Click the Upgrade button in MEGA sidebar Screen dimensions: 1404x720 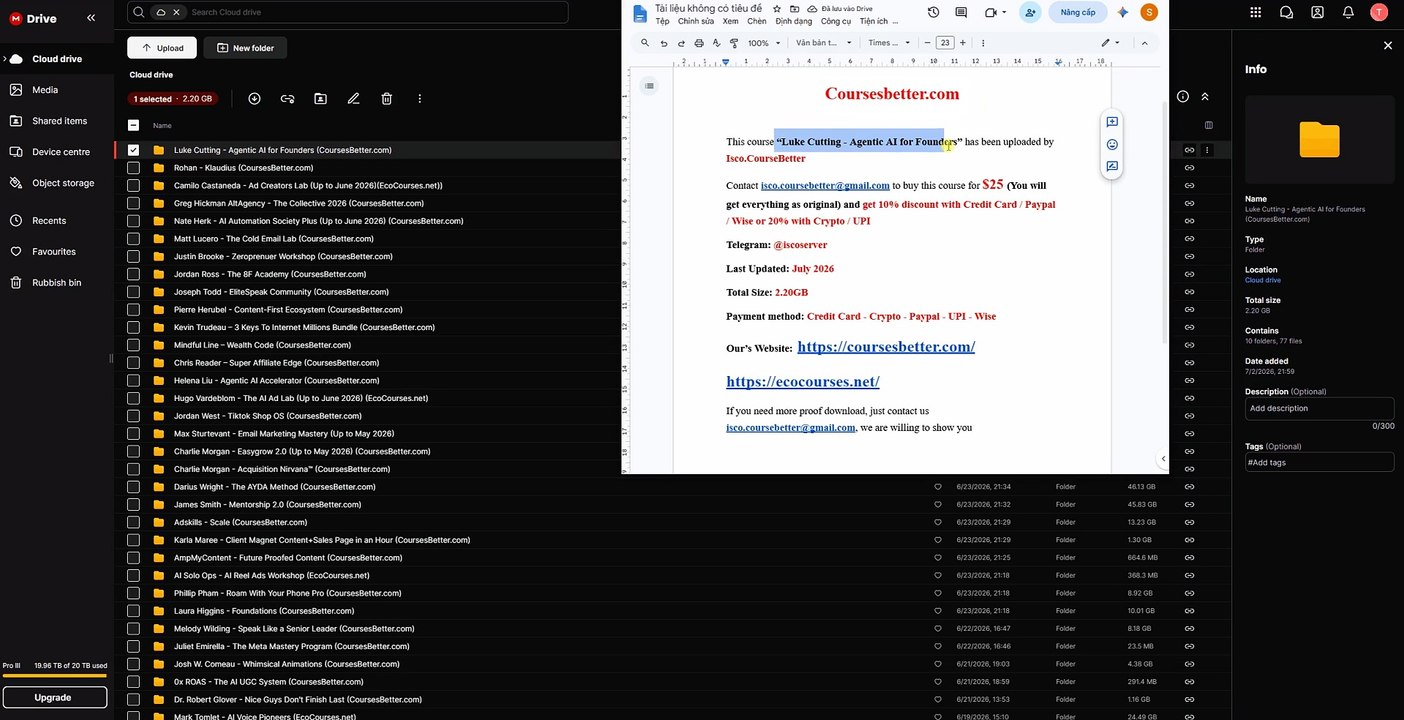click(53, 697)
